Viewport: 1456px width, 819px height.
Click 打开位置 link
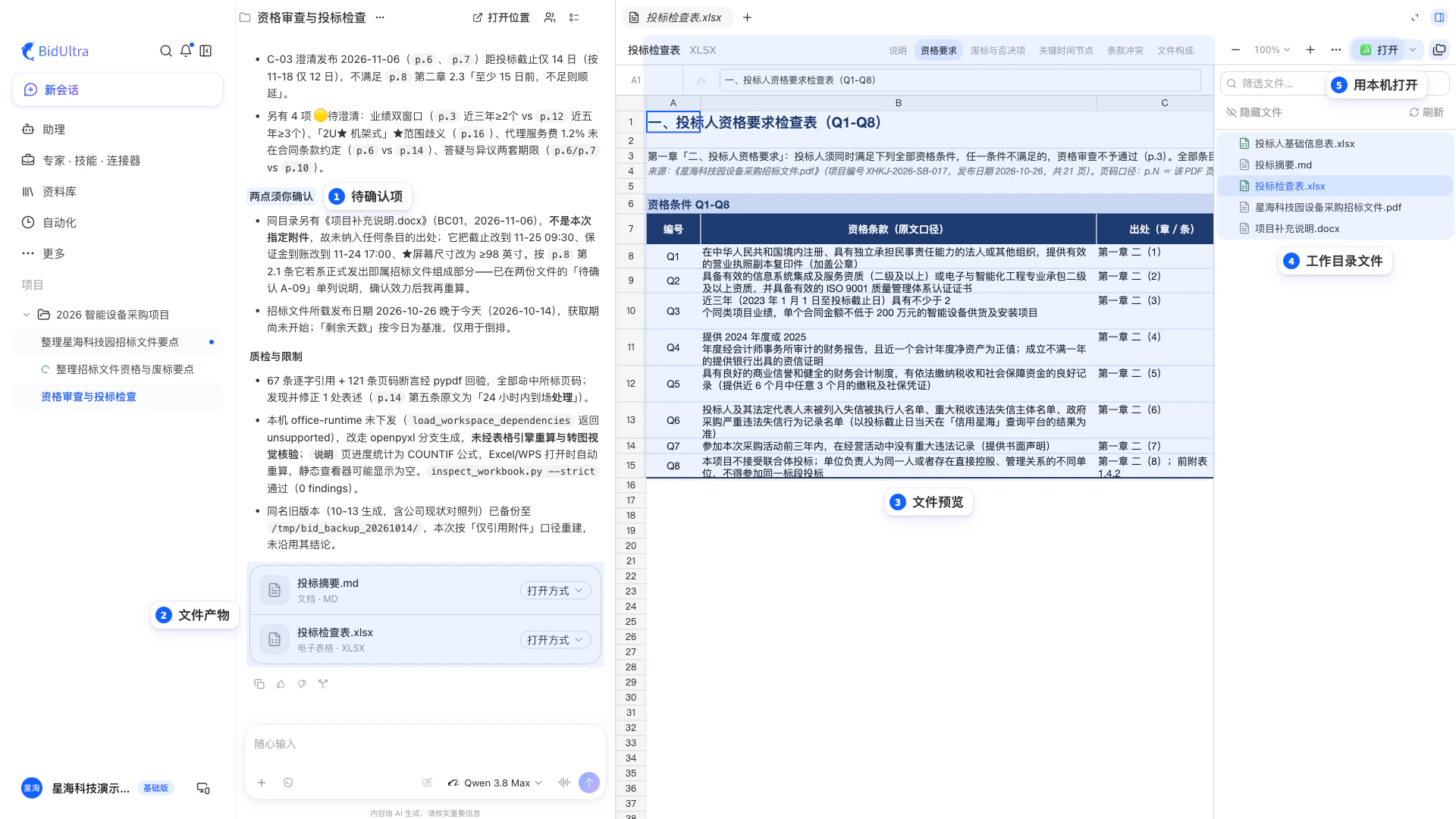tap(501, 17)
